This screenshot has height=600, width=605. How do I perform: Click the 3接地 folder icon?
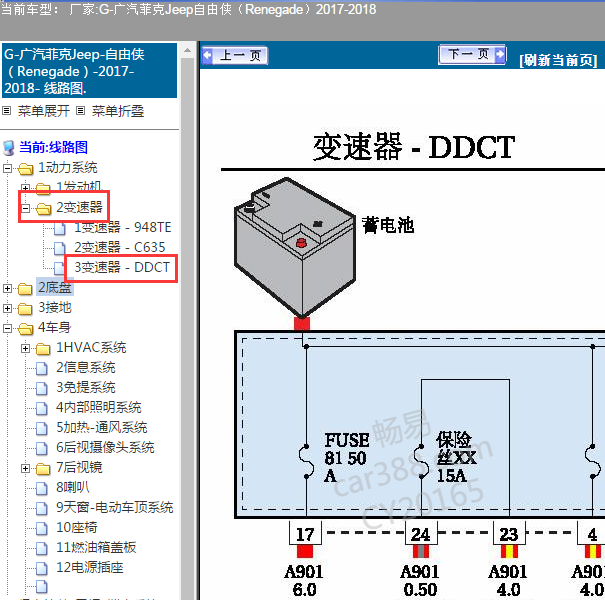(25, 309)
